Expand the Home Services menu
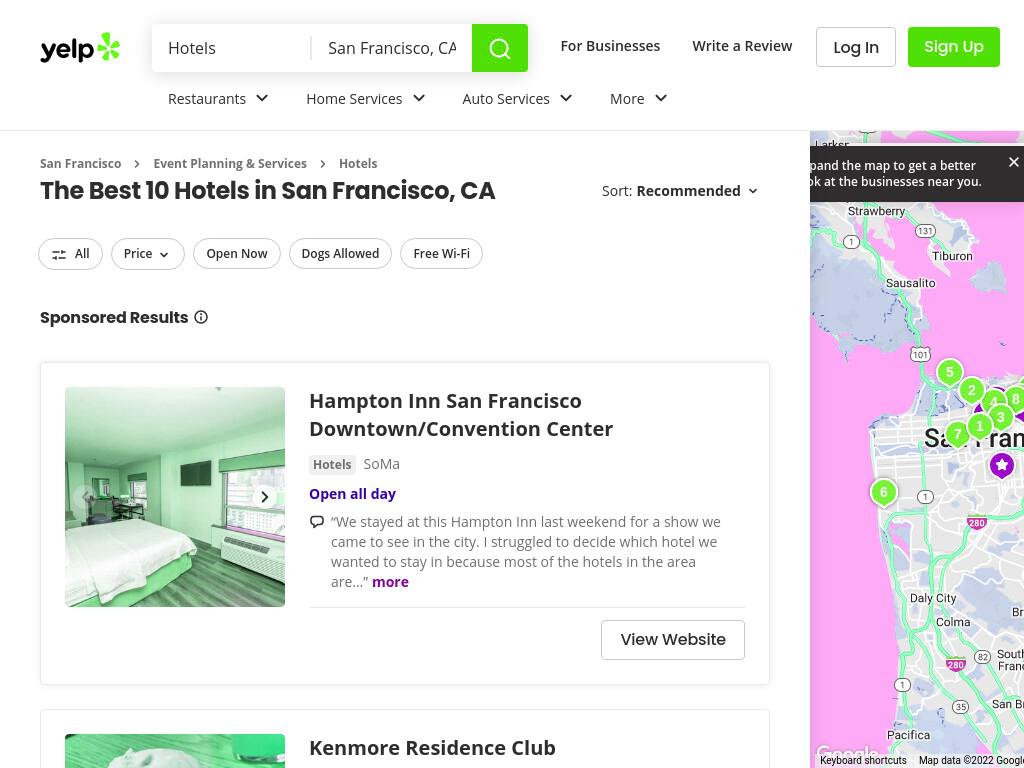1024x768 pixels. click(x=366, y=99)
